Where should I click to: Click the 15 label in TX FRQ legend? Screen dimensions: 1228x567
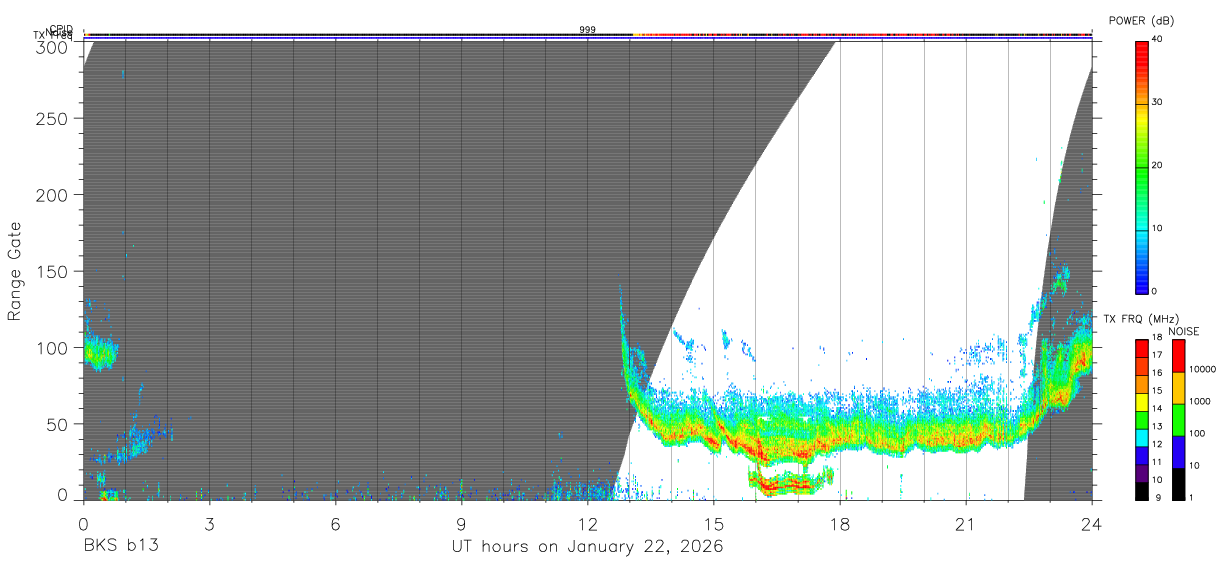coord(1158,391)
